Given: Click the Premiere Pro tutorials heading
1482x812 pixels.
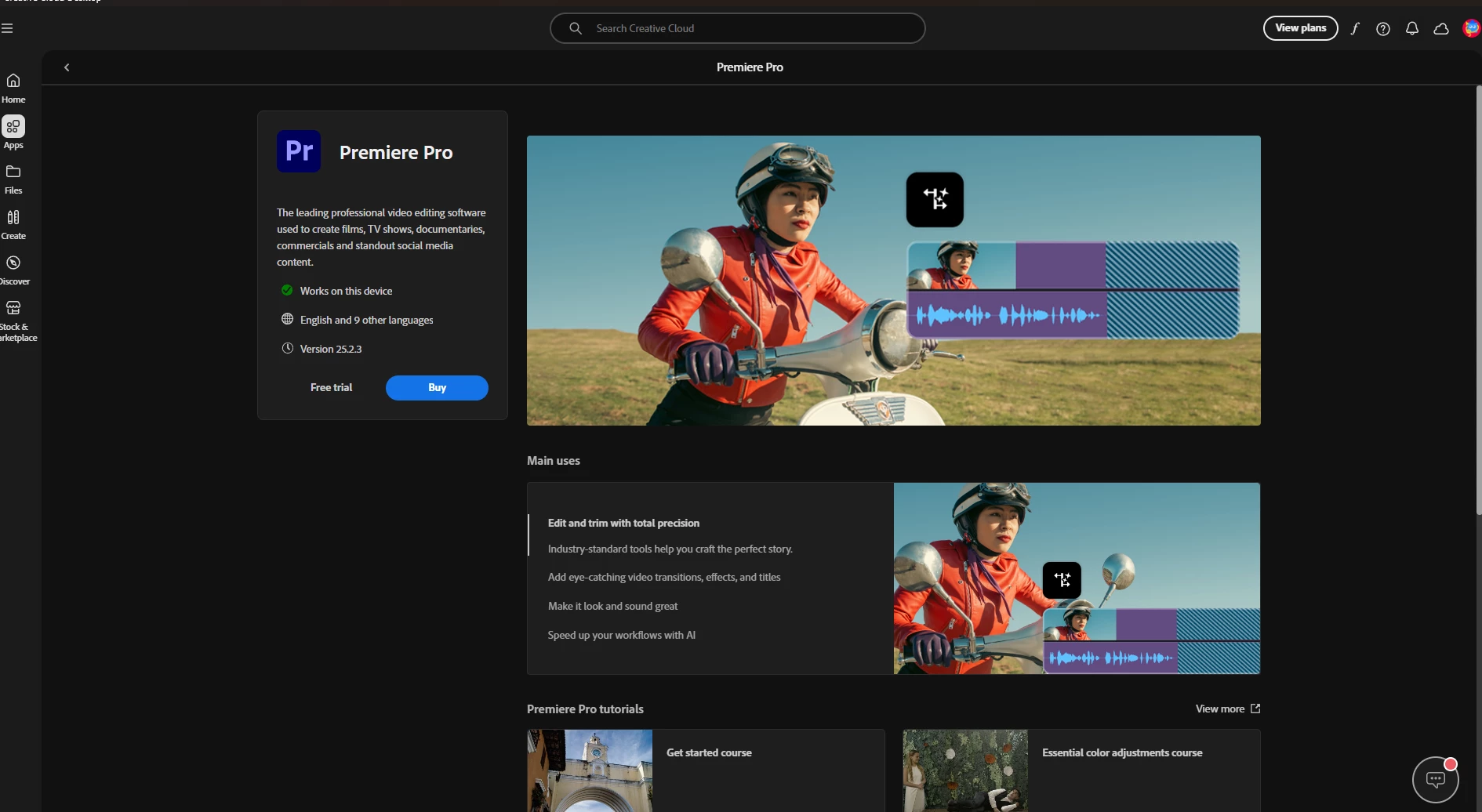Looking at the screenshot, I should (x=585, y=709).
